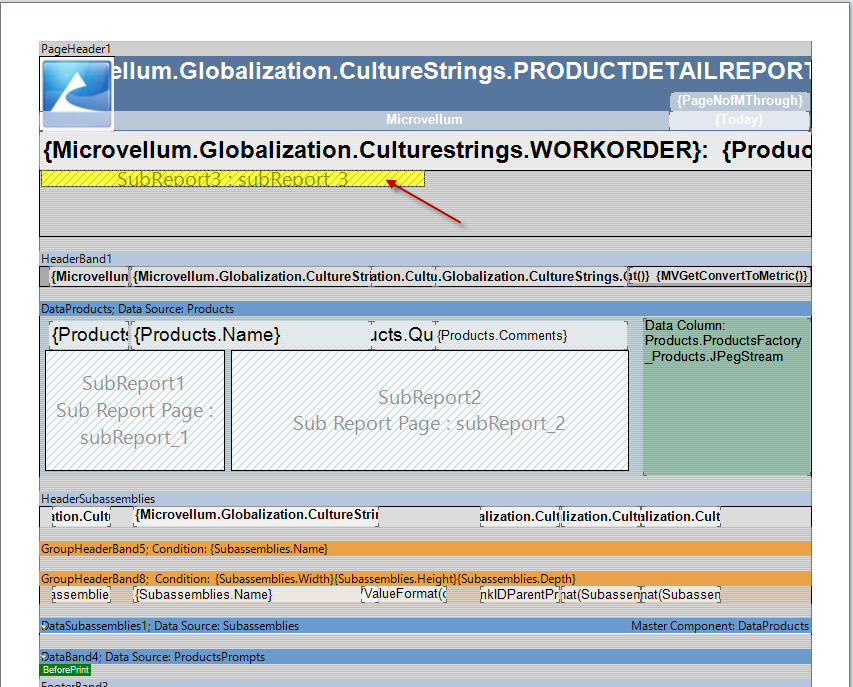Screen dimensions: 853x687
Task: Select the CultureStri text in HeaderSubassemblies band
Action: point(256,516)
